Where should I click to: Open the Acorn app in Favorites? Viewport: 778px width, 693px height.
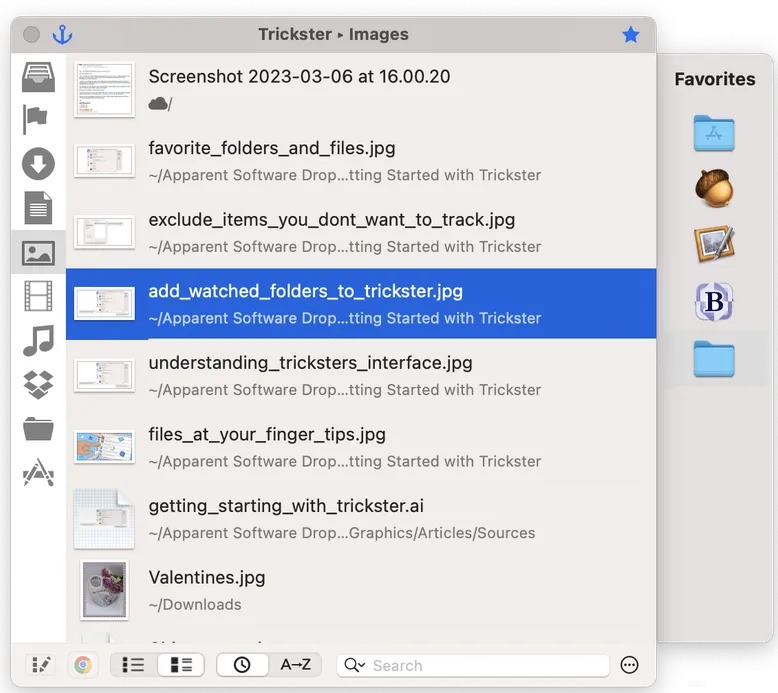click(x=714, y=188)
